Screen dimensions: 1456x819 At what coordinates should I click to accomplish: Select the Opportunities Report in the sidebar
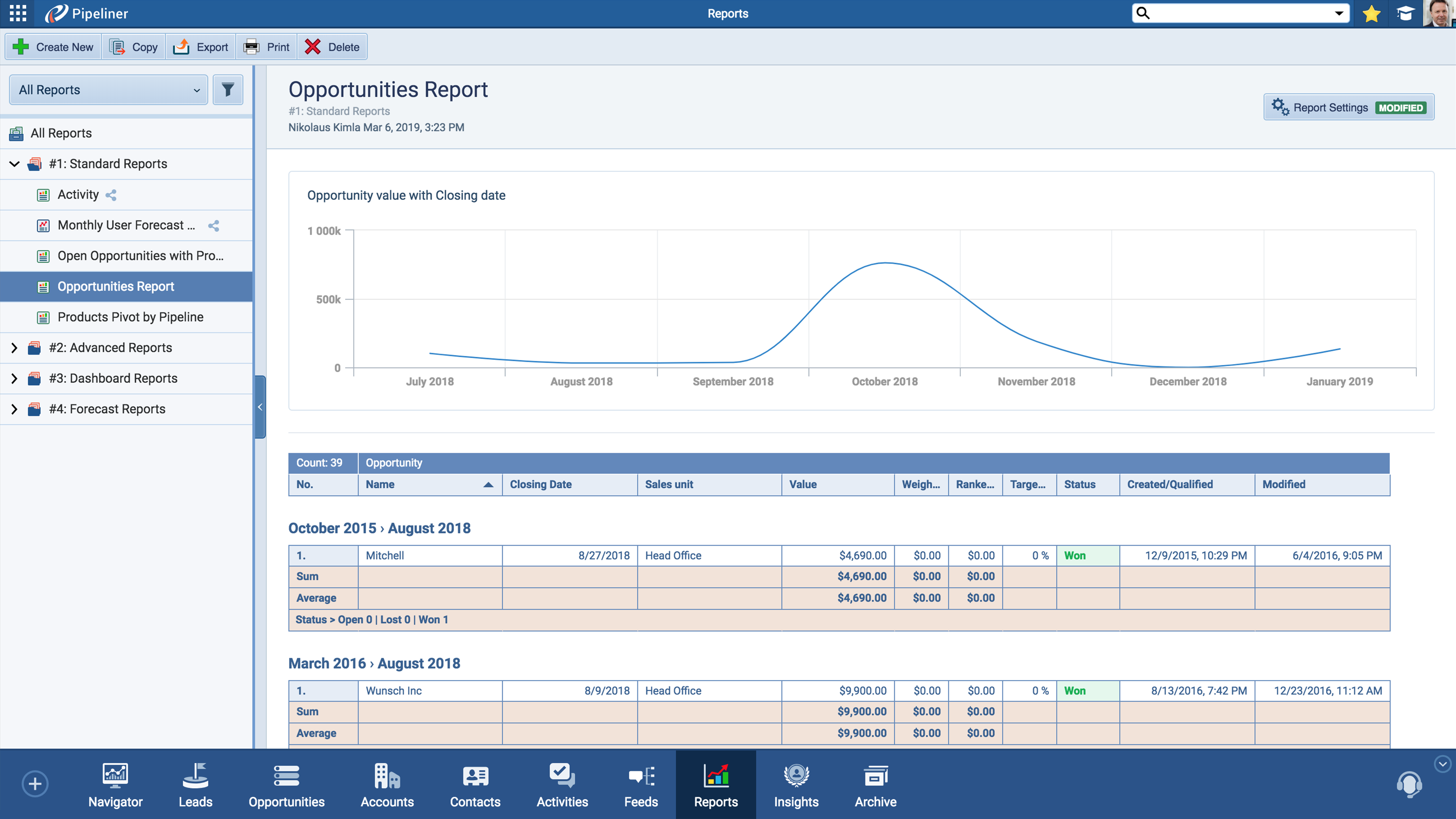coord(115,286)
